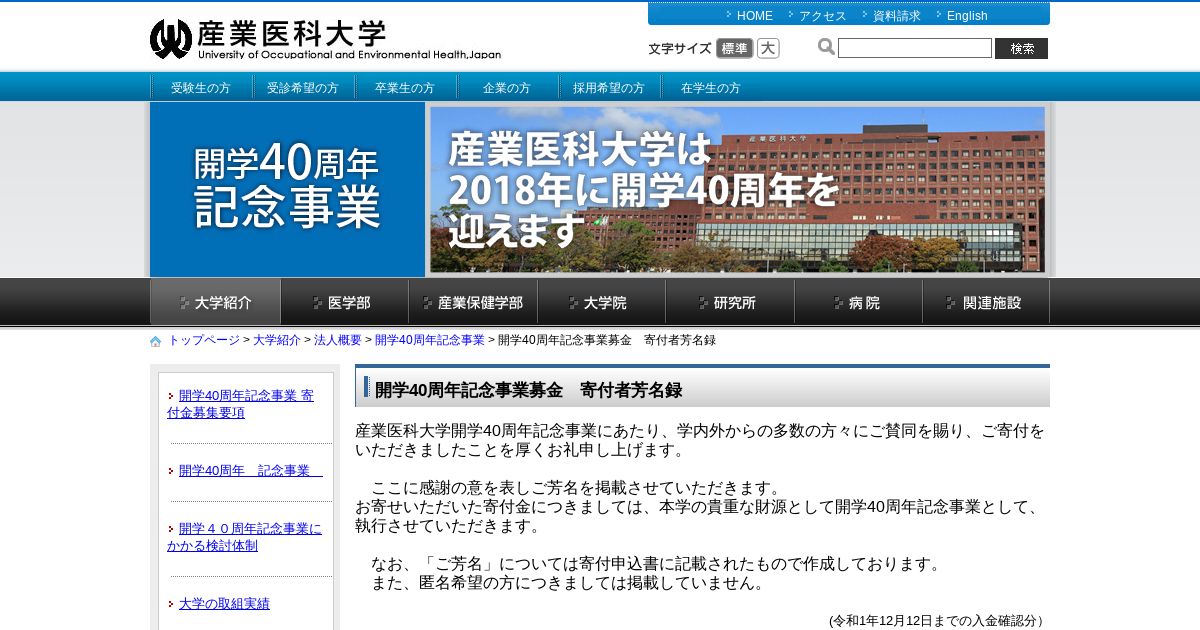
Task: Click the home icon in breadcrumb
Action: click(156, 341)
